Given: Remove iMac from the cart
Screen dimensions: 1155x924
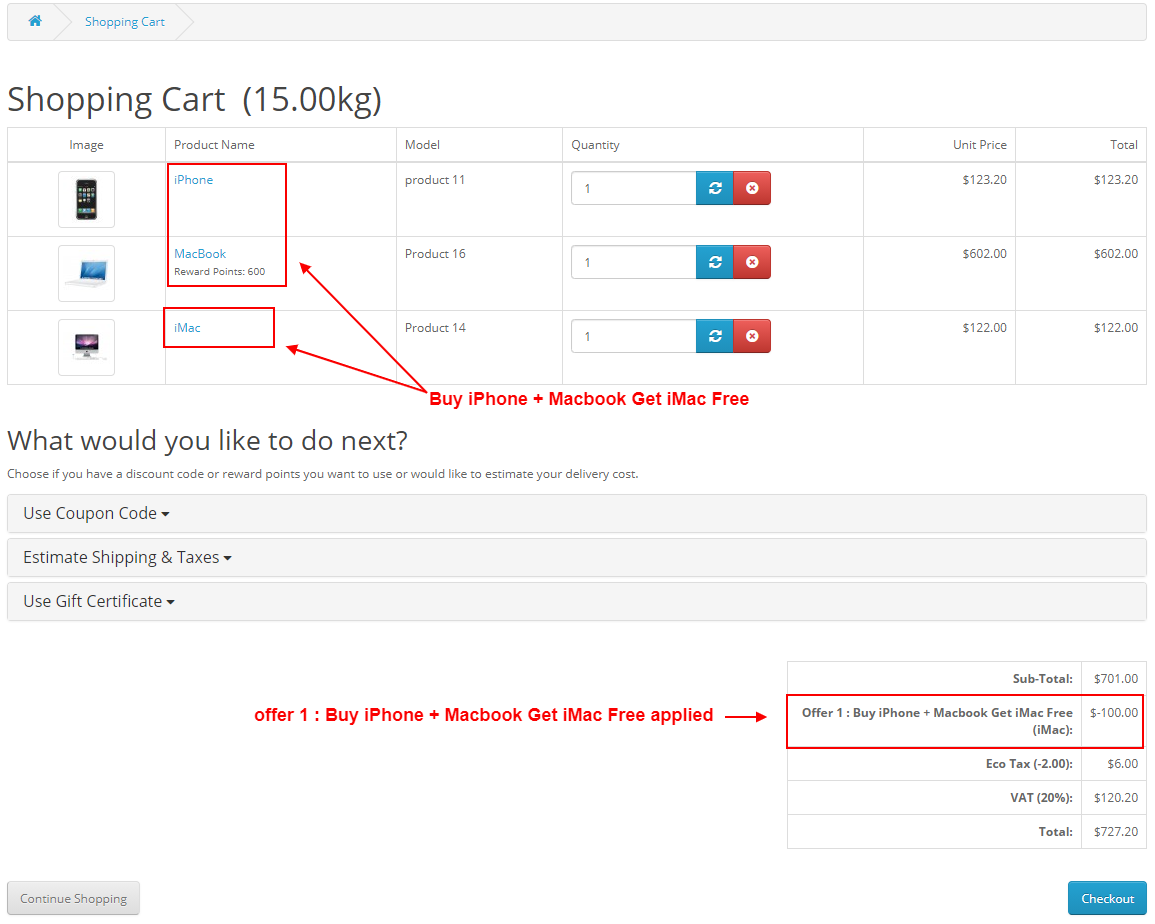Looking at the screenshot, I should [x=752, y=336].
